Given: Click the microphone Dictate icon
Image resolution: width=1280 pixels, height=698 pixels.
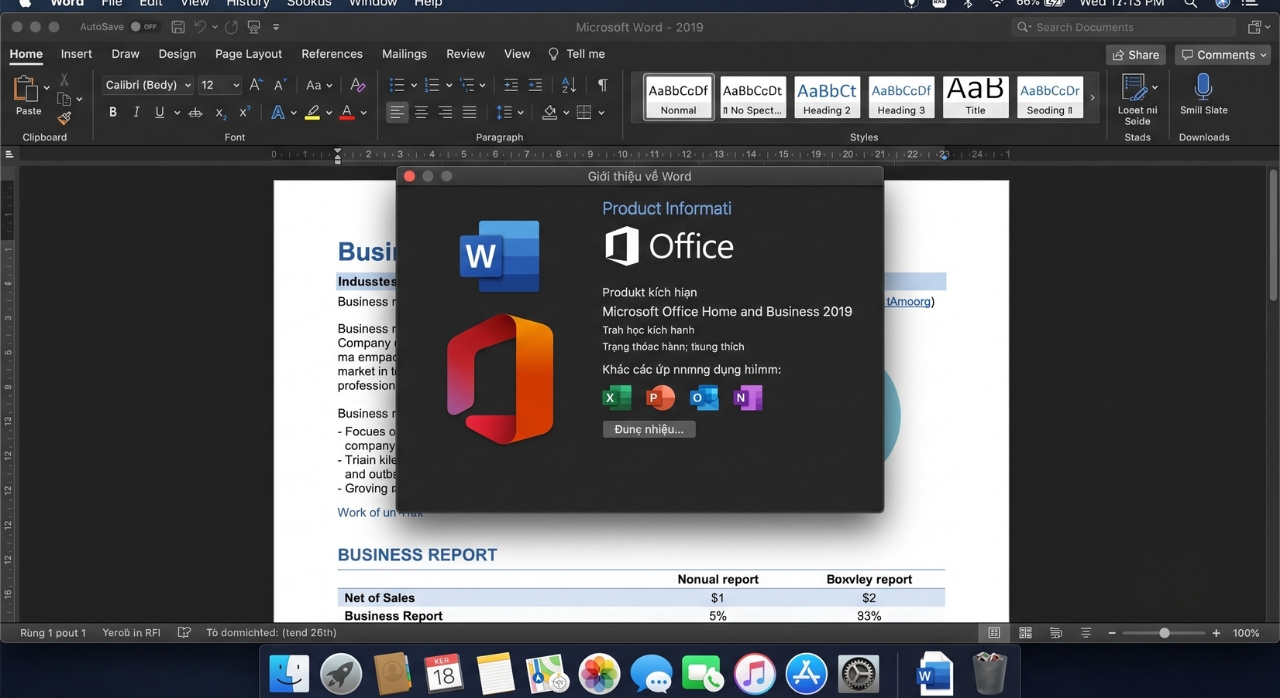Looking at the screenshot, I should (x=1203, y=86).
